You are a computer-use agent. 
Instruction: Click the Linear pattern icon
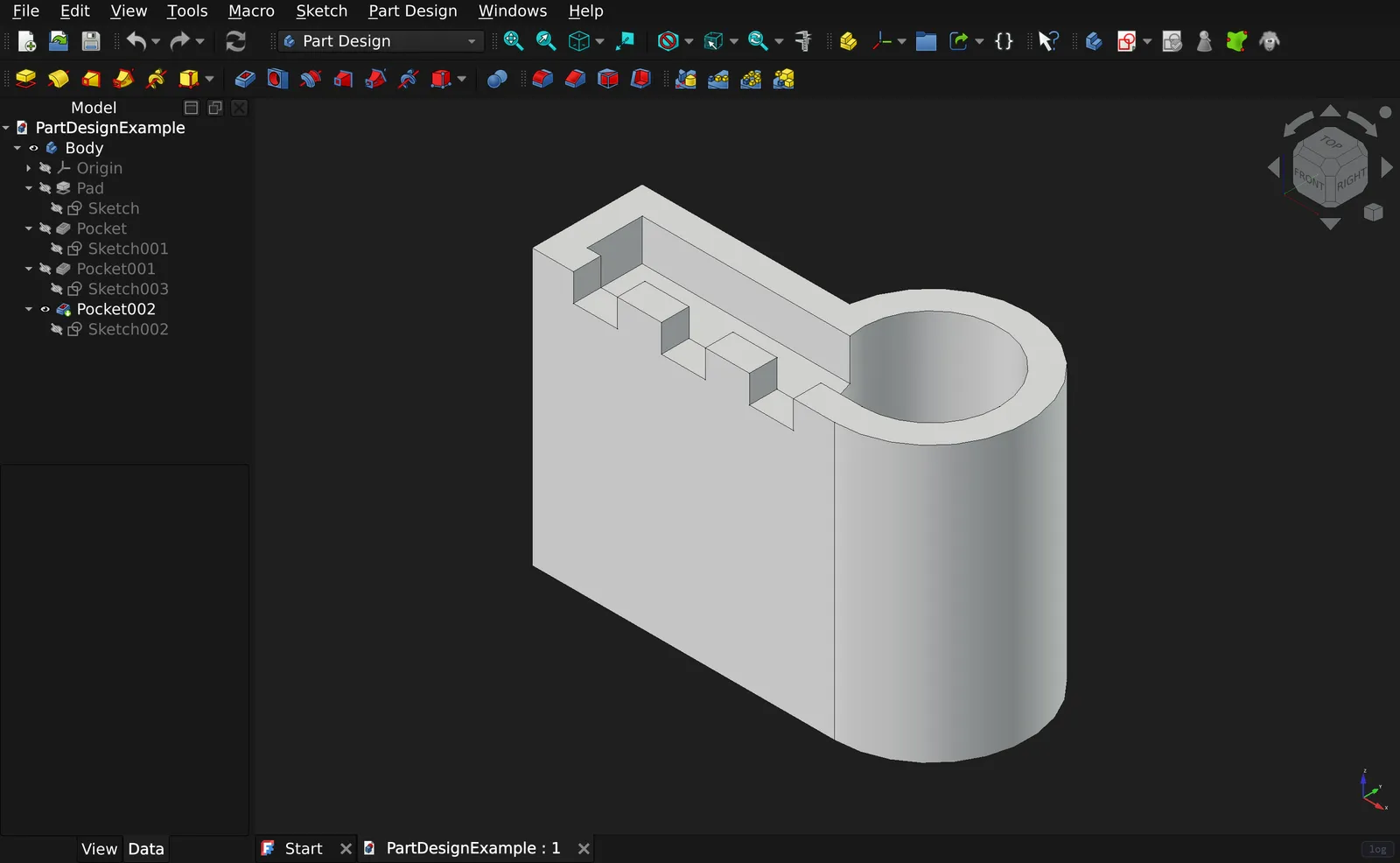tap(718, 80)
